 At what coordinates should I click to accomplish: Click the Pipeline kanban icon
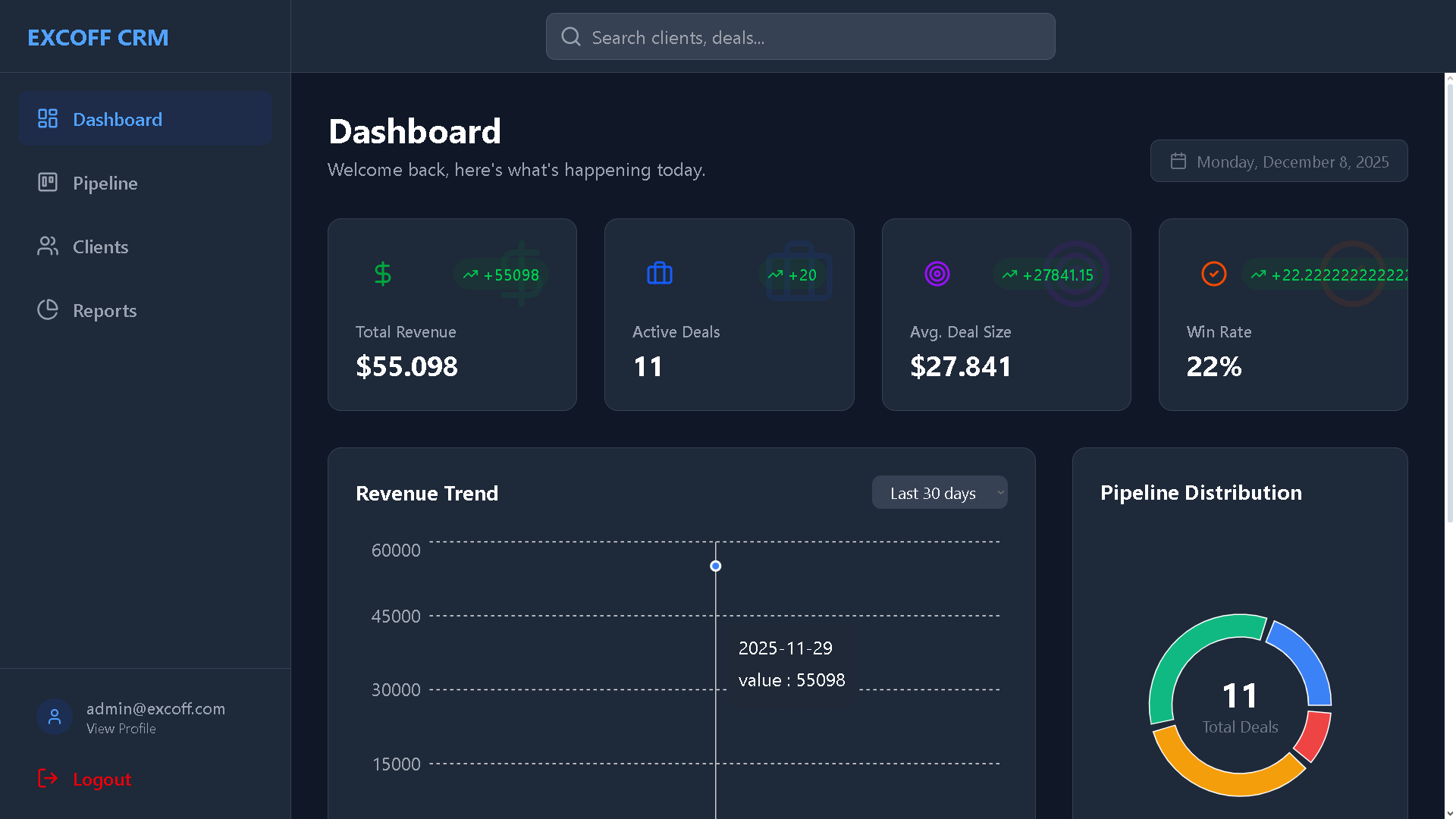tap(48, 182)
